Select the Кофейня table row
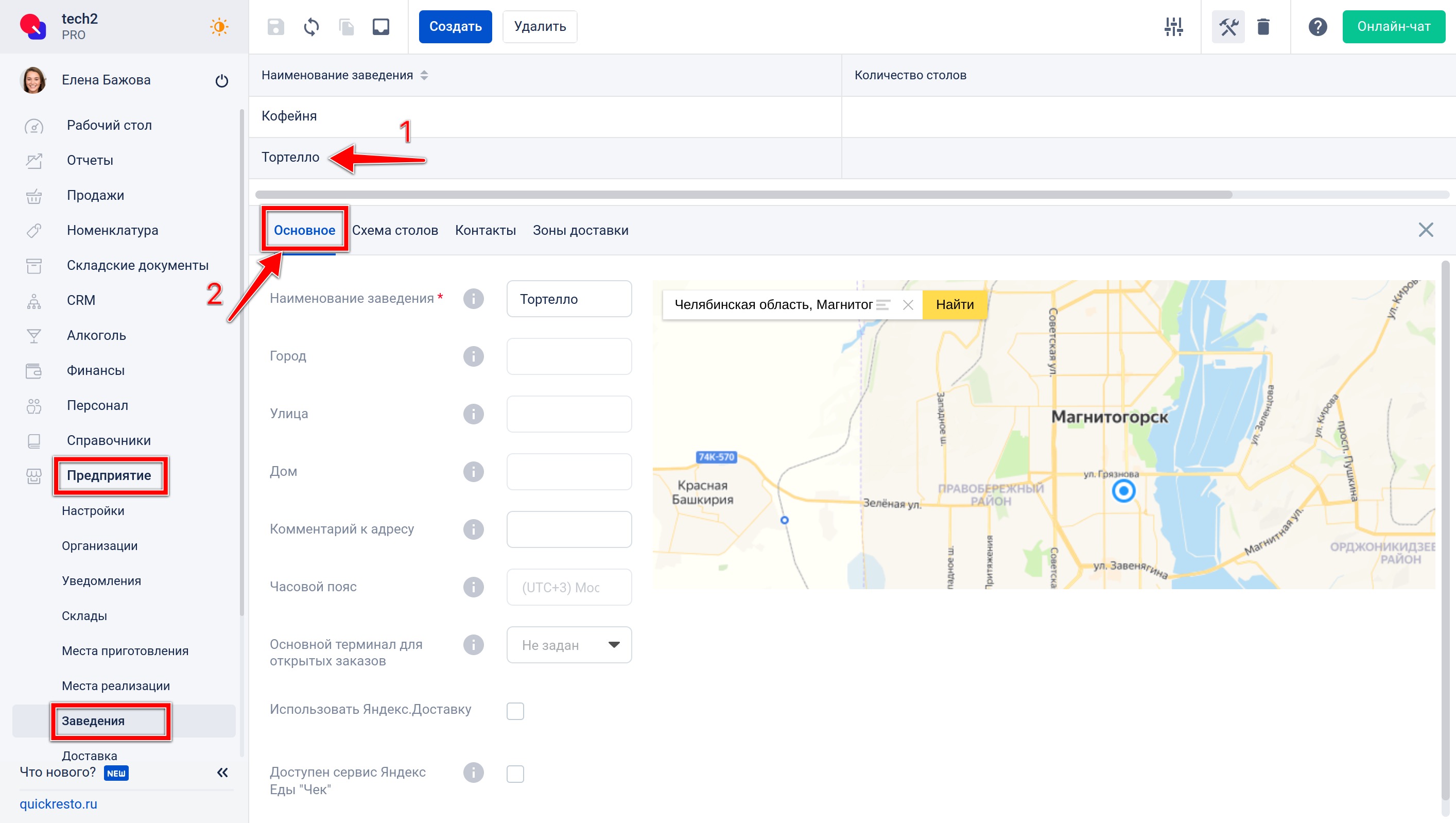This screenshot has height=823, width=1456. [852, 116]
